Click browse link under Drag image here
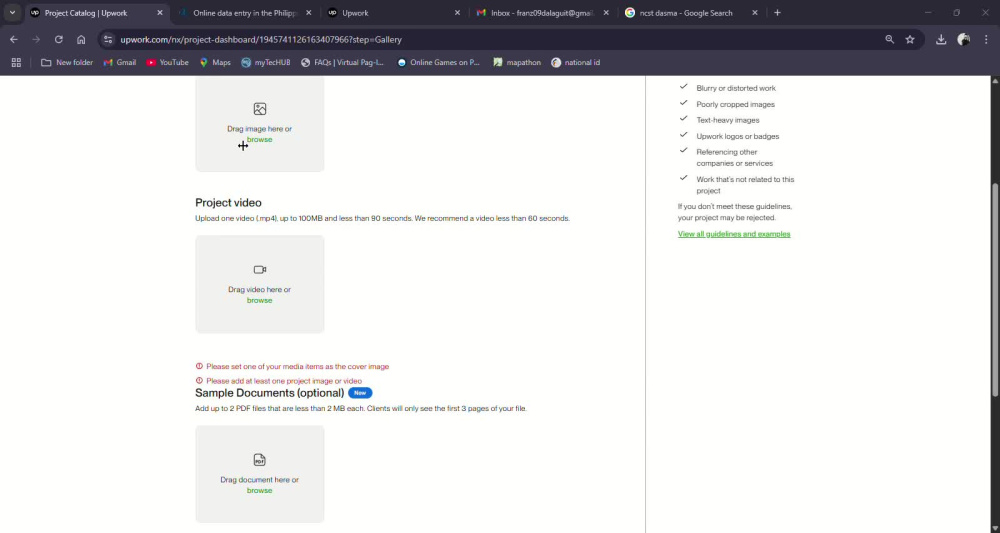 click(x=260, y=140)
